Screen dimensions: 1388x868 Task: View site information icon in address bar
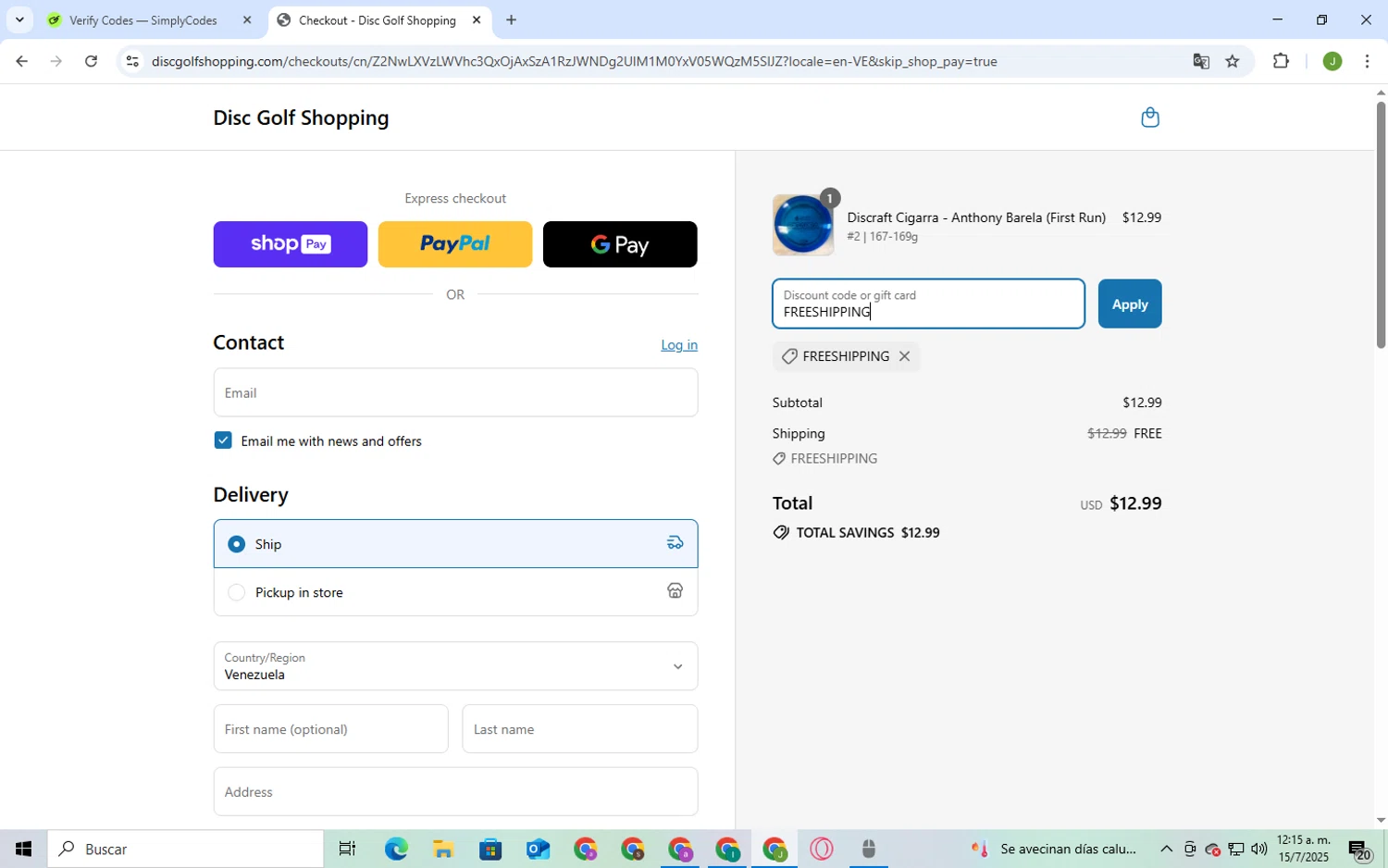tap(132, 62)
